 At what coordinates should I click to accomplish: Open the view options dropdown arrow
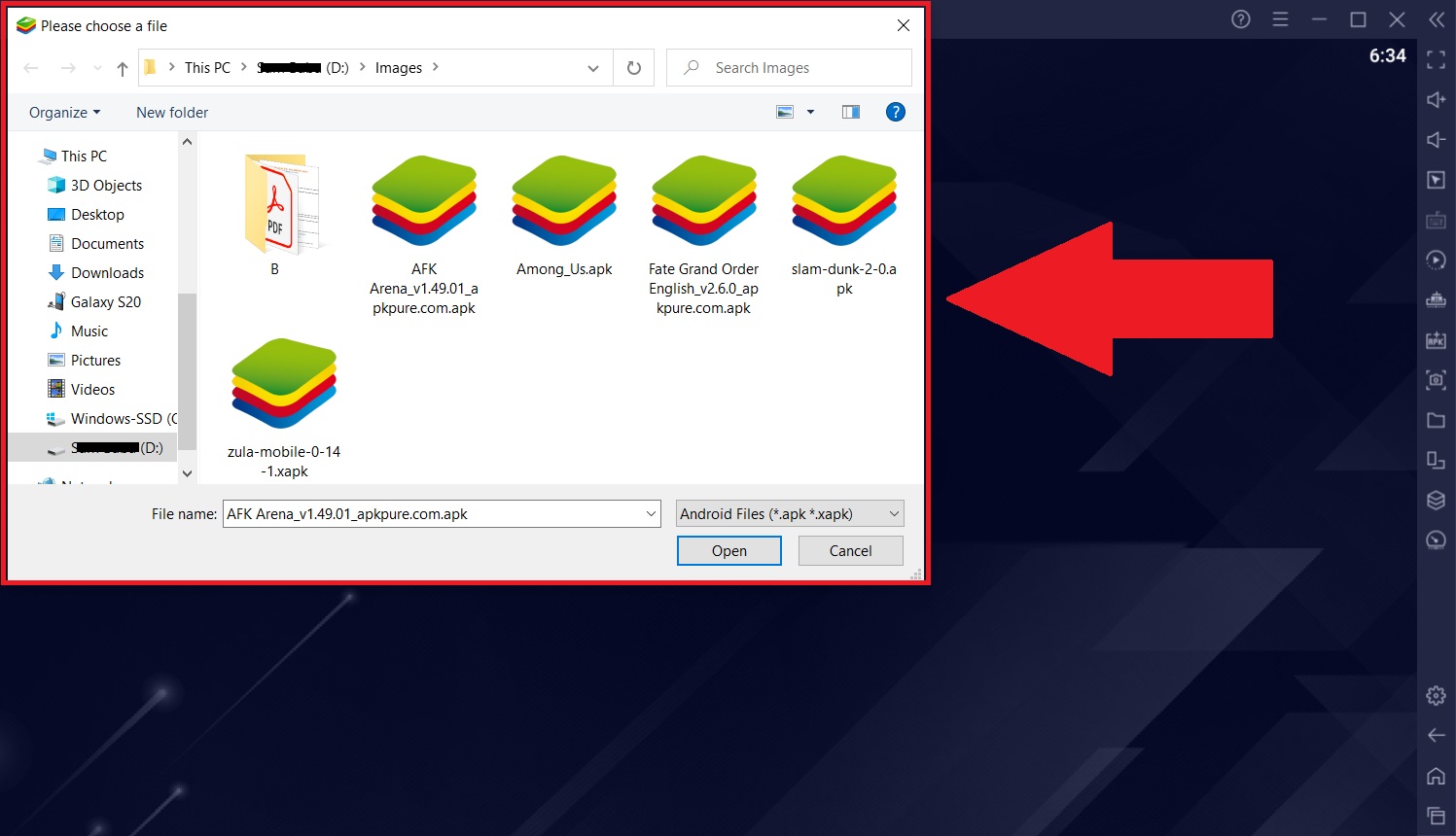click(810, 112)
